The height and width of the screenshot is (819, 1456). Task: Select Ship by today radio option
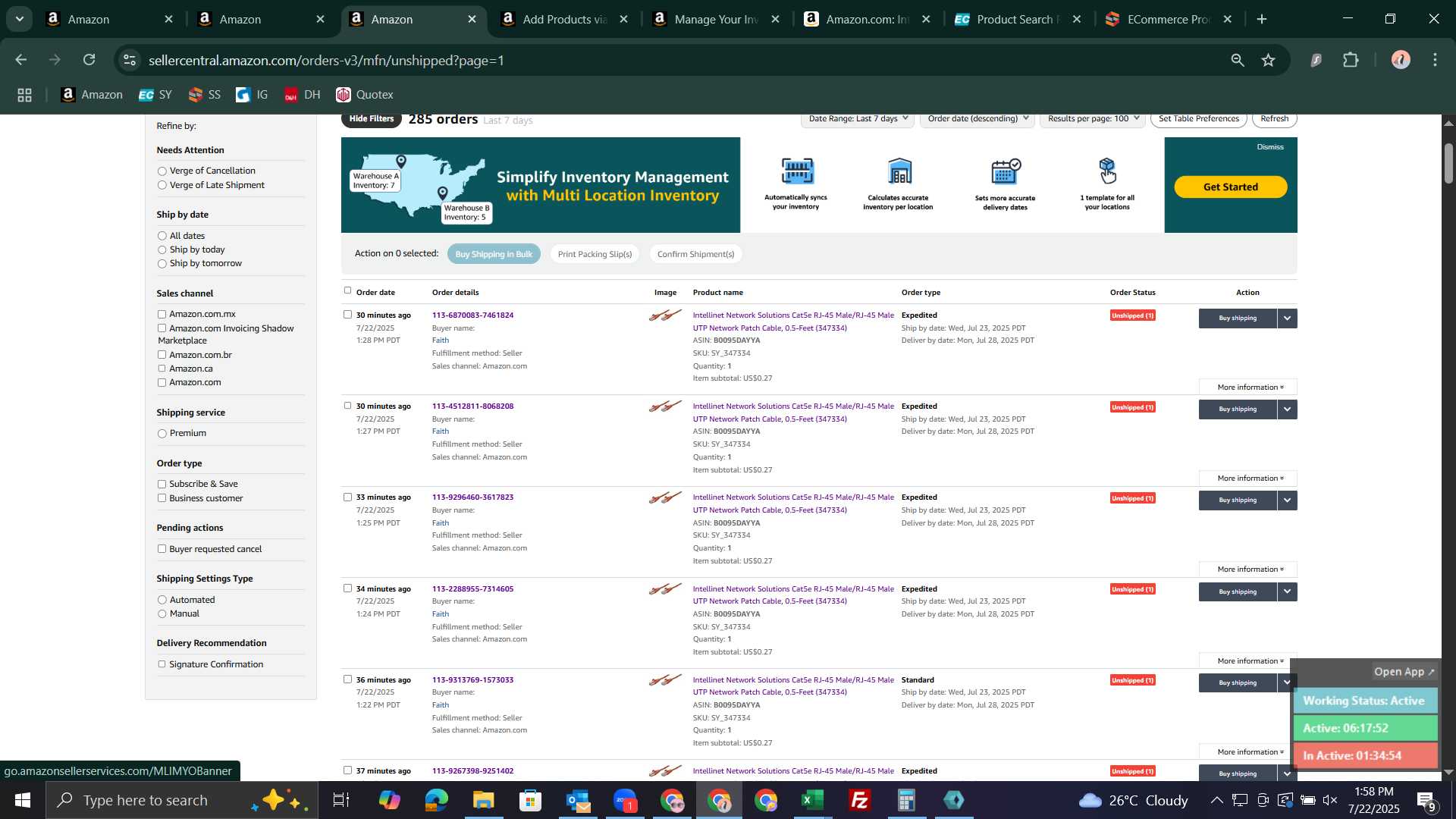click(x=162, y=250)
